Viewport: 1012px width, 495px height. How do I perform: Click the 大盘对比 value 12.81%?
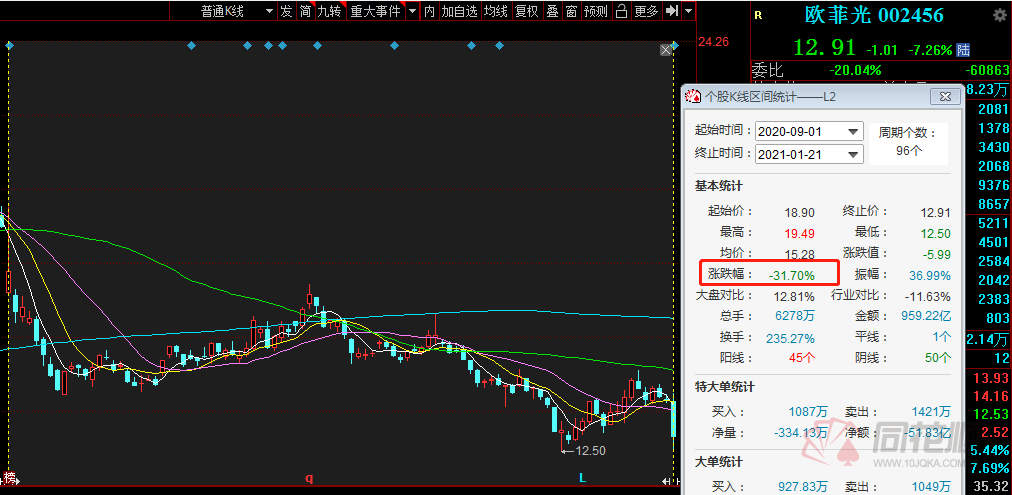point(794,297)
